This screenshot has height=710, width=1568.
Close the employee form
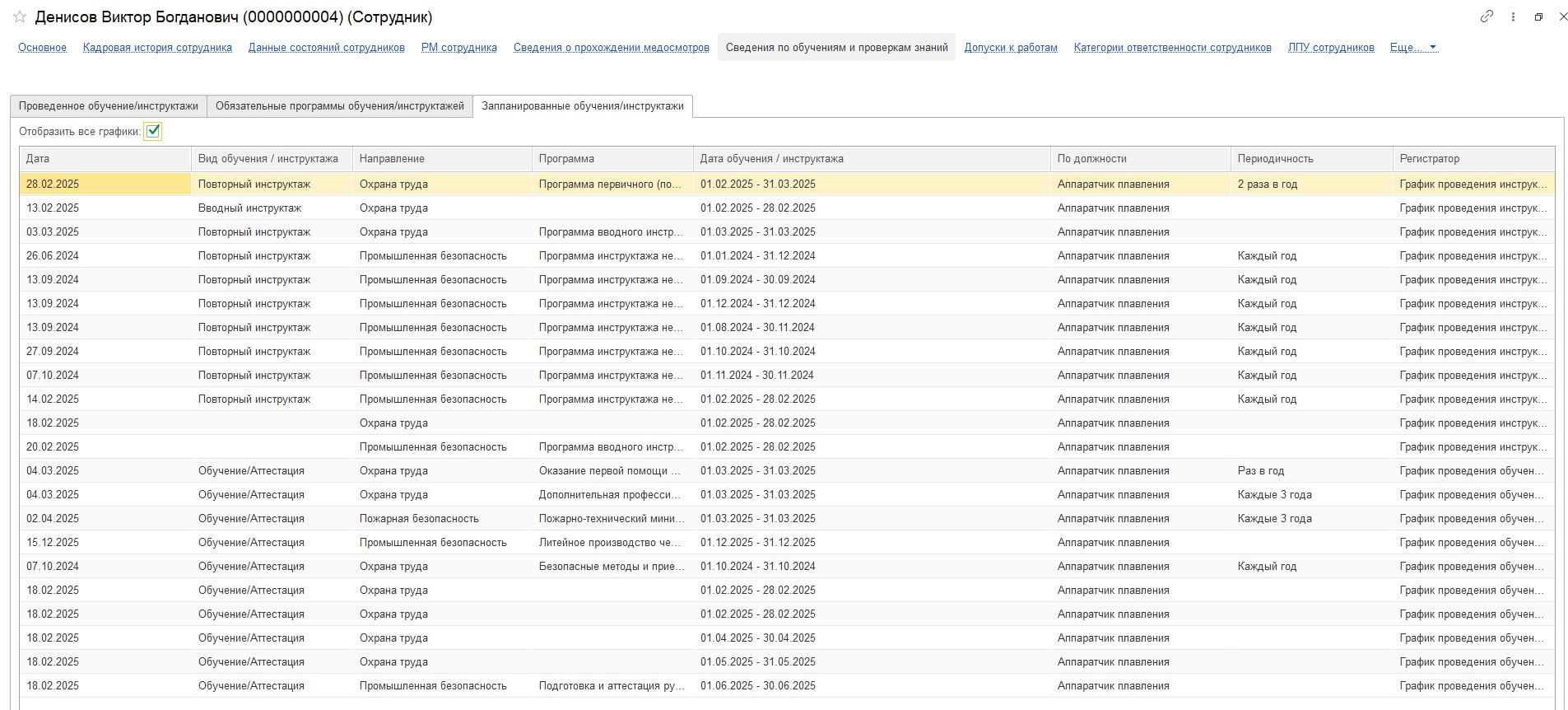coord(1563,16)
